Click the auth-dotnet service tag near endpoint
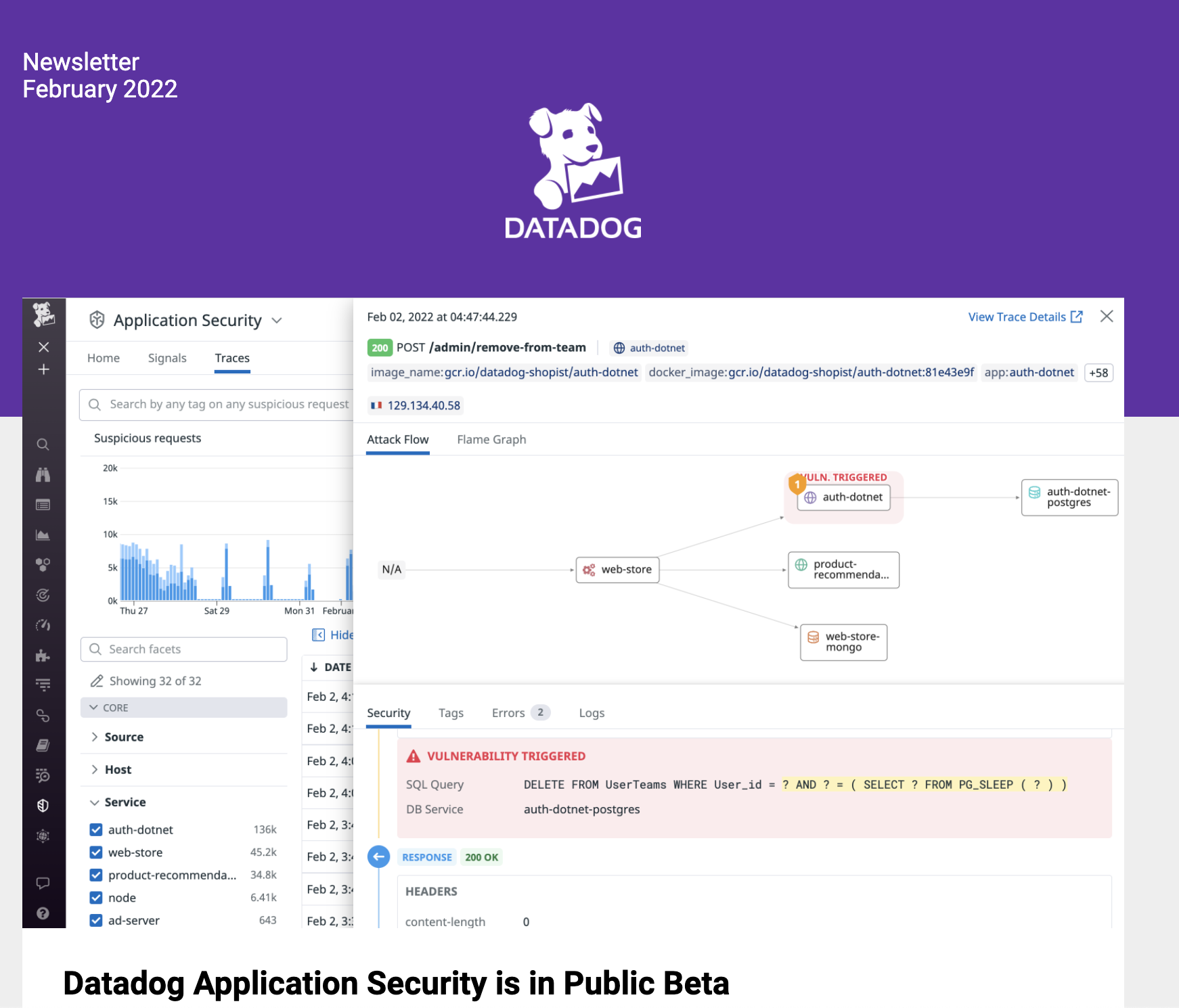The width and height of the screenshot is (1179, 1008). (649, 348)
